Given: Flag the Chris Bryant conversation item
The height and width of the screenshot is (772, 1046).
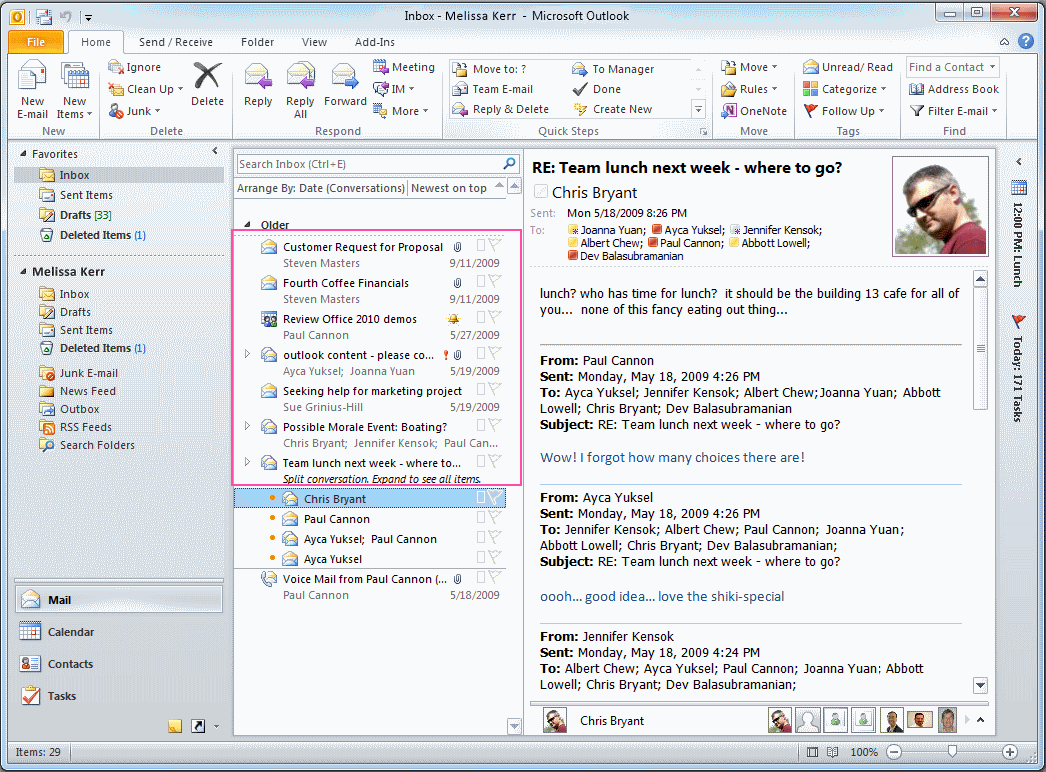Looking at the screenshot, I should 495,498.
